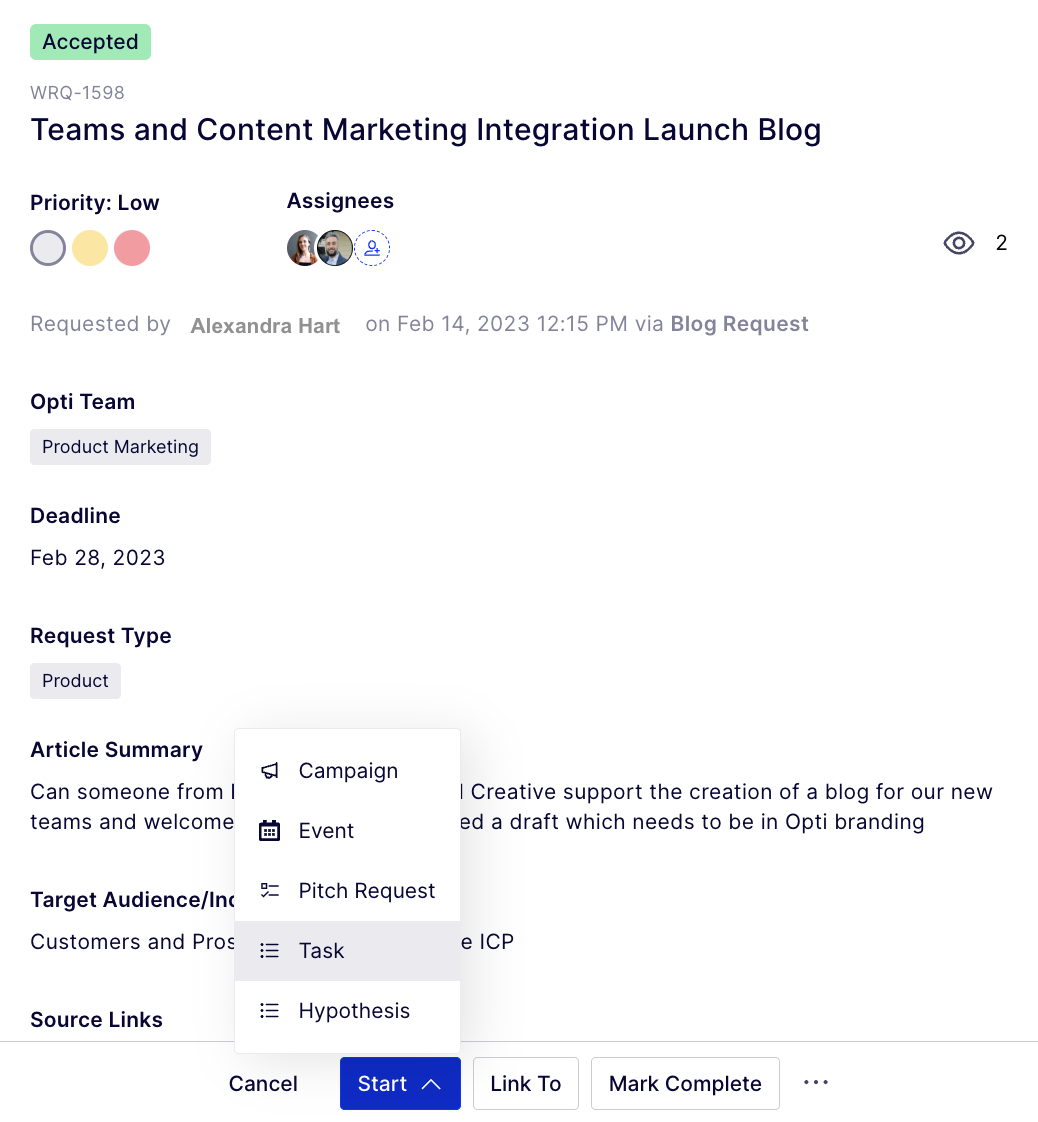Choose Task from the Start menu
The width and height of the screenshot is (1038, 1122).
point(348,951)
